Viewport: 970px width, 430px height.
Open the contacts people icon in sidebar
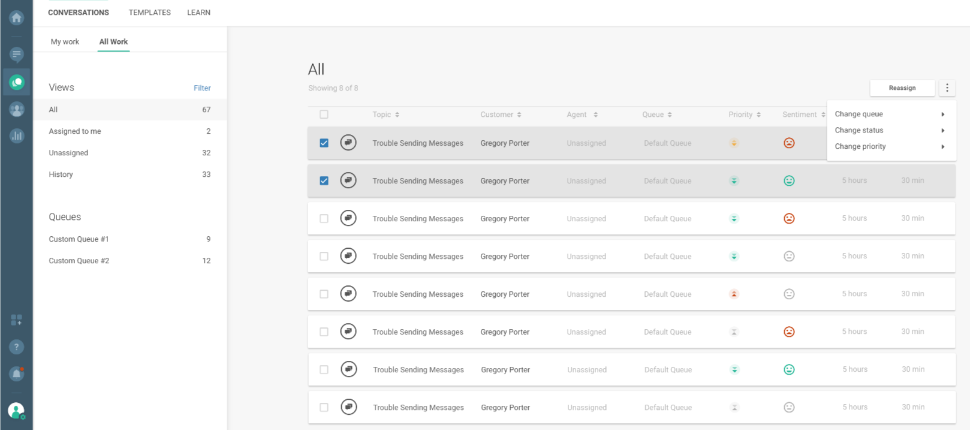[16, 109]
